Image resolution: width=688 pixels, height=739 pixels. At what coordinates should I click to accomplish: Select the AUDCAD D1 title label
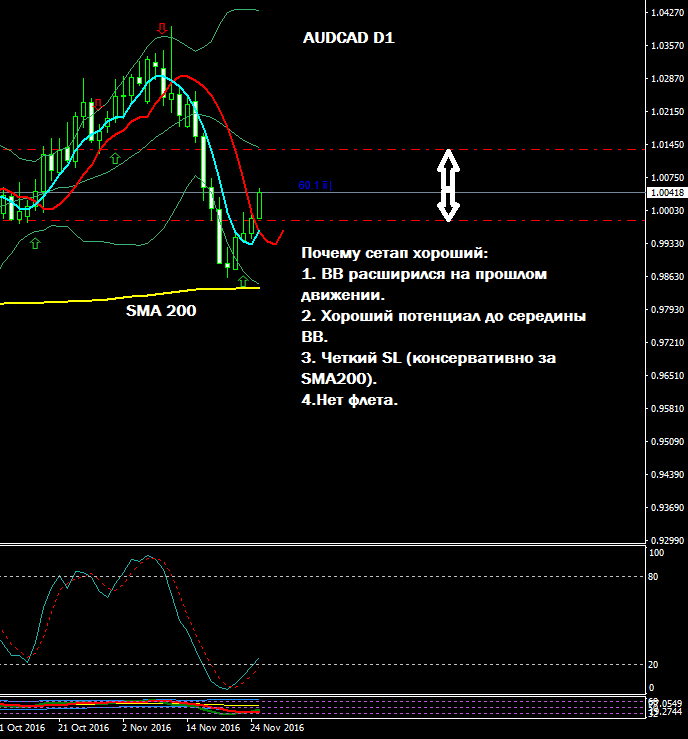[349, 38]
